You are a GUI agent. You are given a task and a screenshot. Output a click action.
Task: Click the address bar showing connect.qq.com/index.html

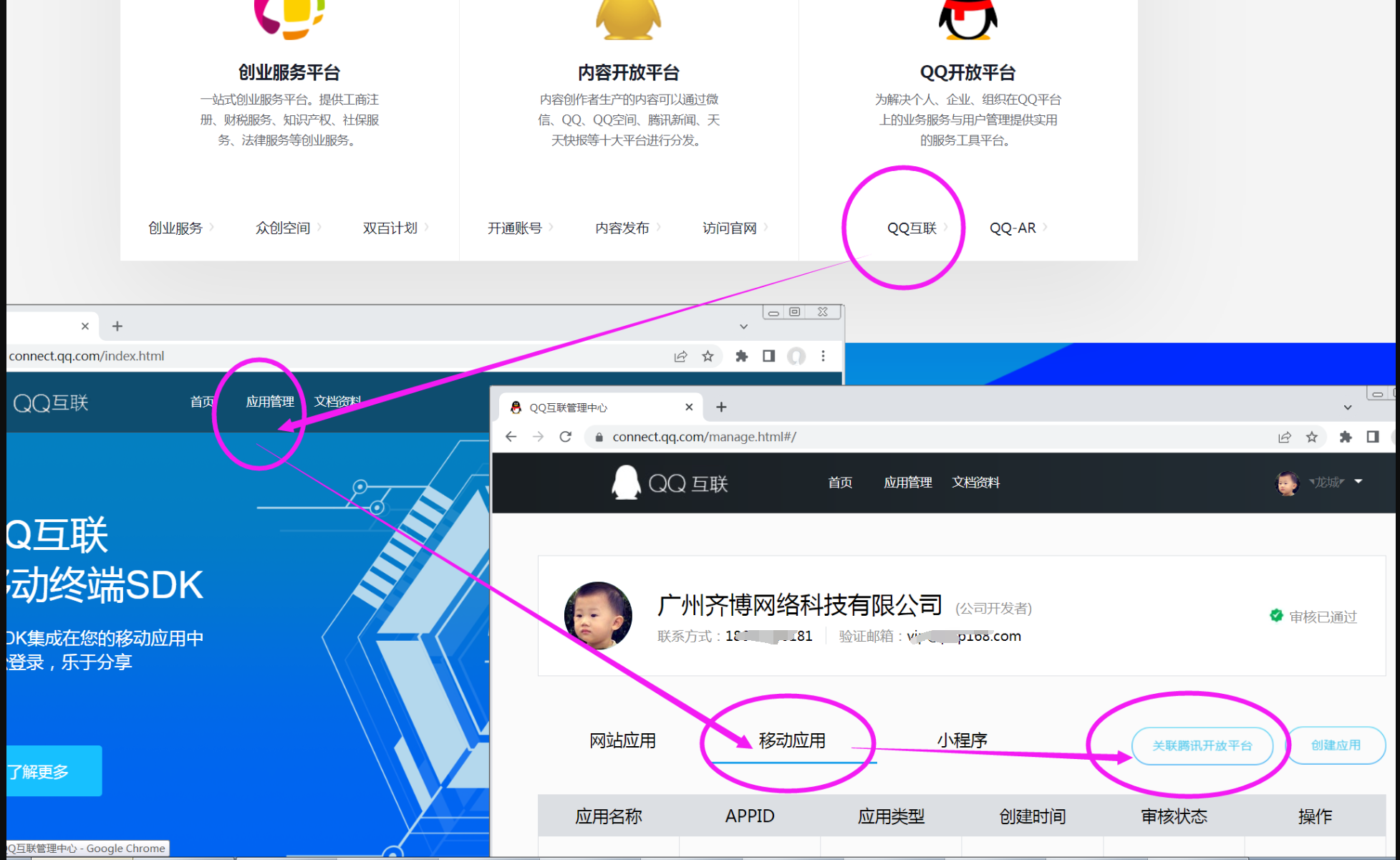[337, 356]
